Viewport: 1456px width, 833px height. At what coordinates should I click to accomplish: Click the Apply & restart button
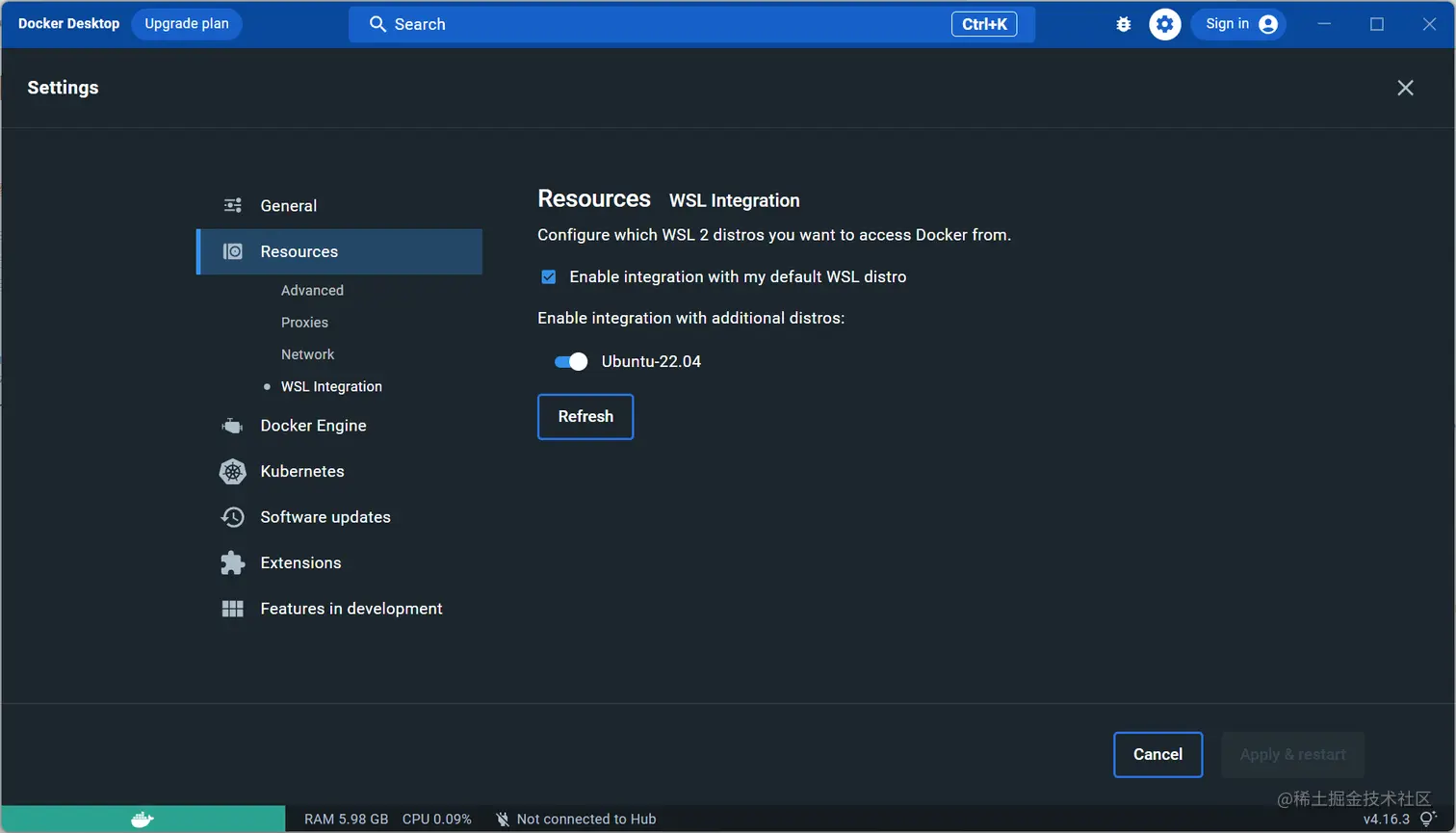click(x=1293, y=755)
